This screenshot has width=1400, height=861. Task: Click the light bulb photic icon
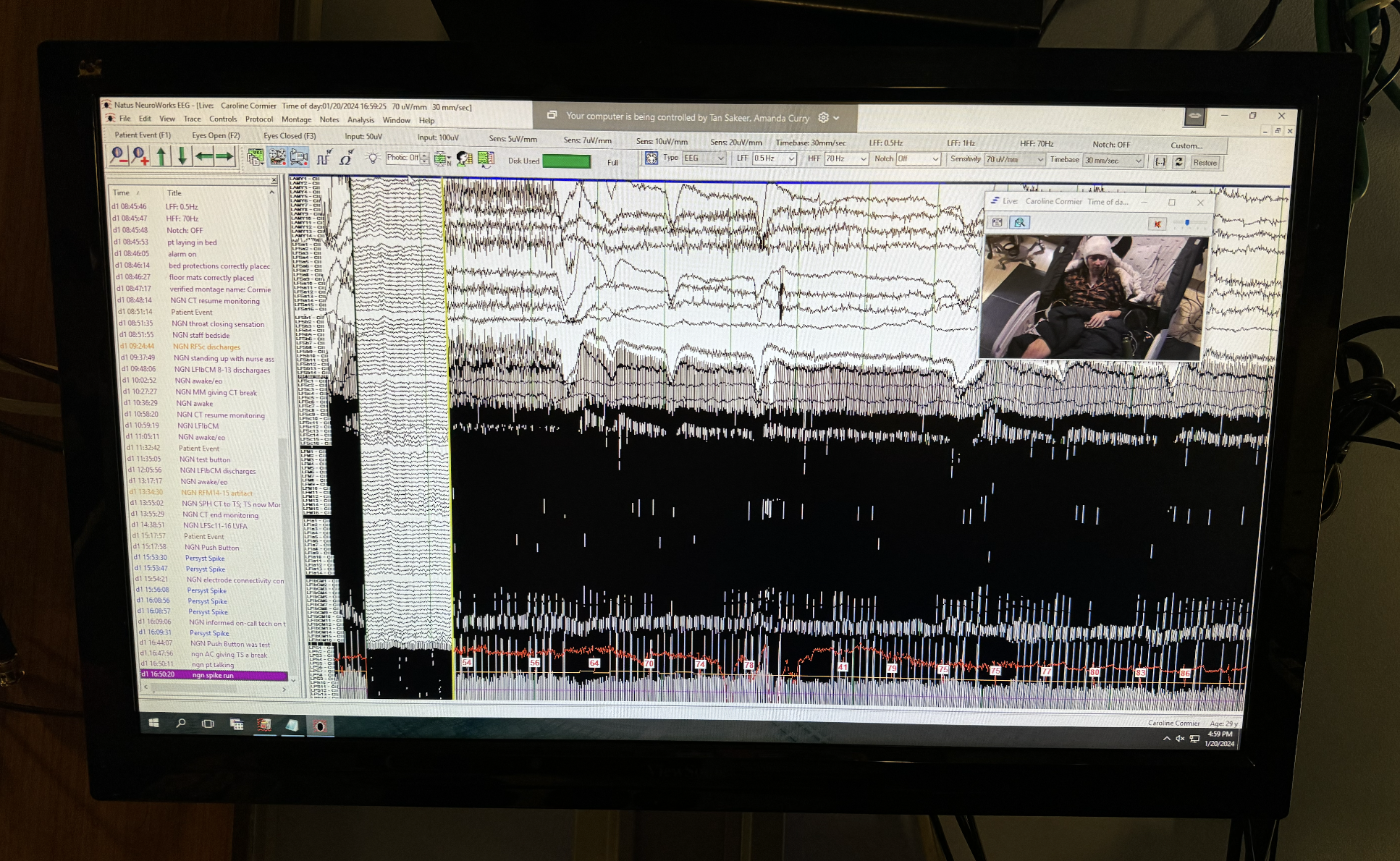tap(372, 158)
